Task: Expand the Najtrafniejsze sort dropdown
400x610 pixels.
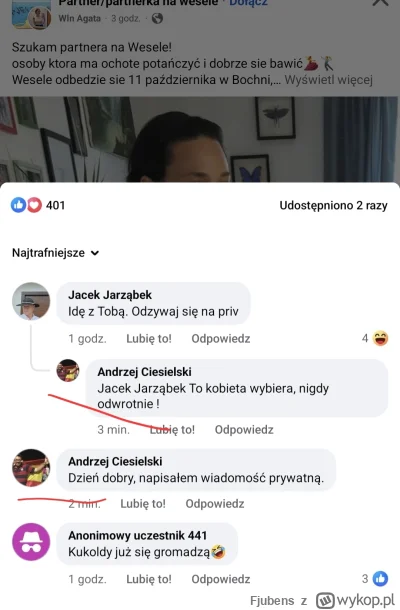Action: tap(56, 253)
